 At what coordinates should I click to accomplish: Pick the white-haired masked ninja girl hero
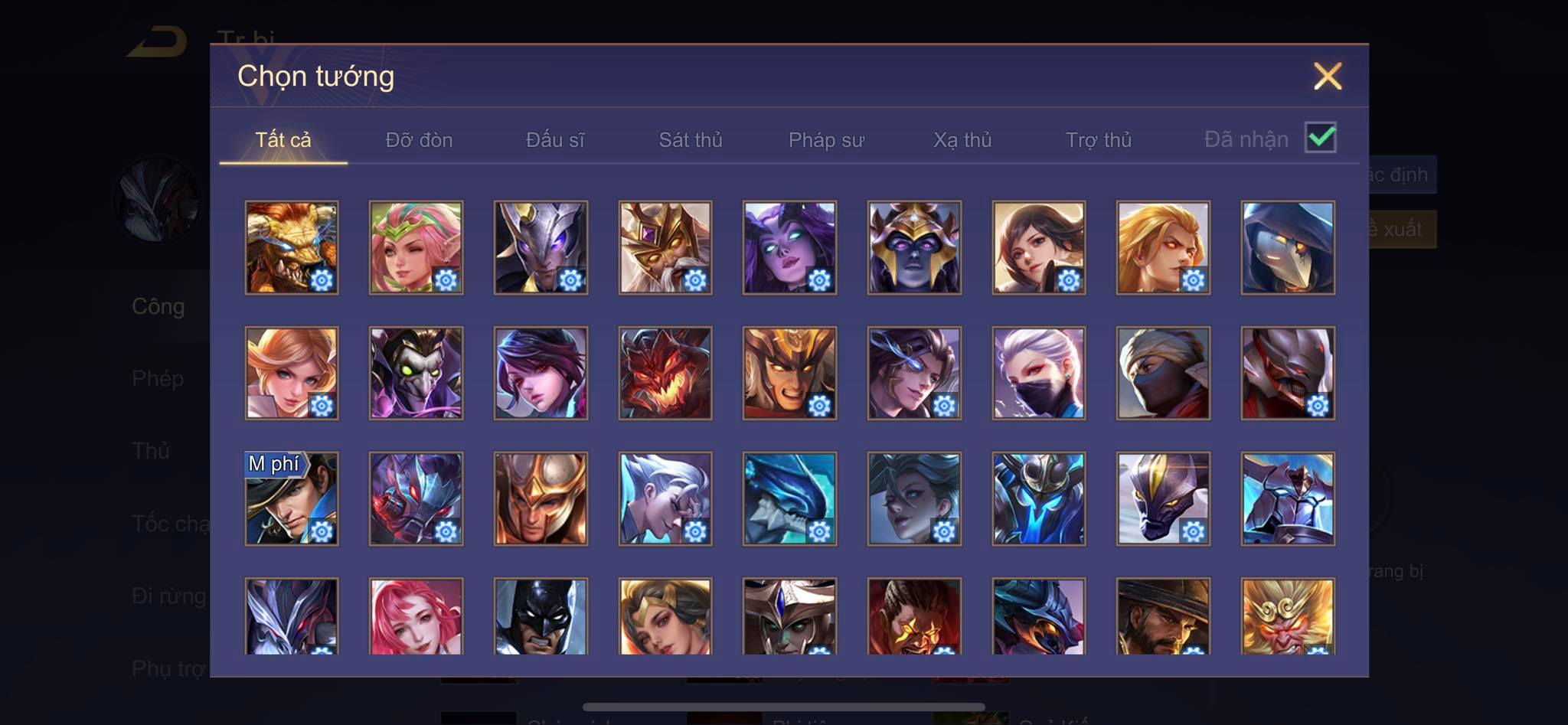point(1039,373)
